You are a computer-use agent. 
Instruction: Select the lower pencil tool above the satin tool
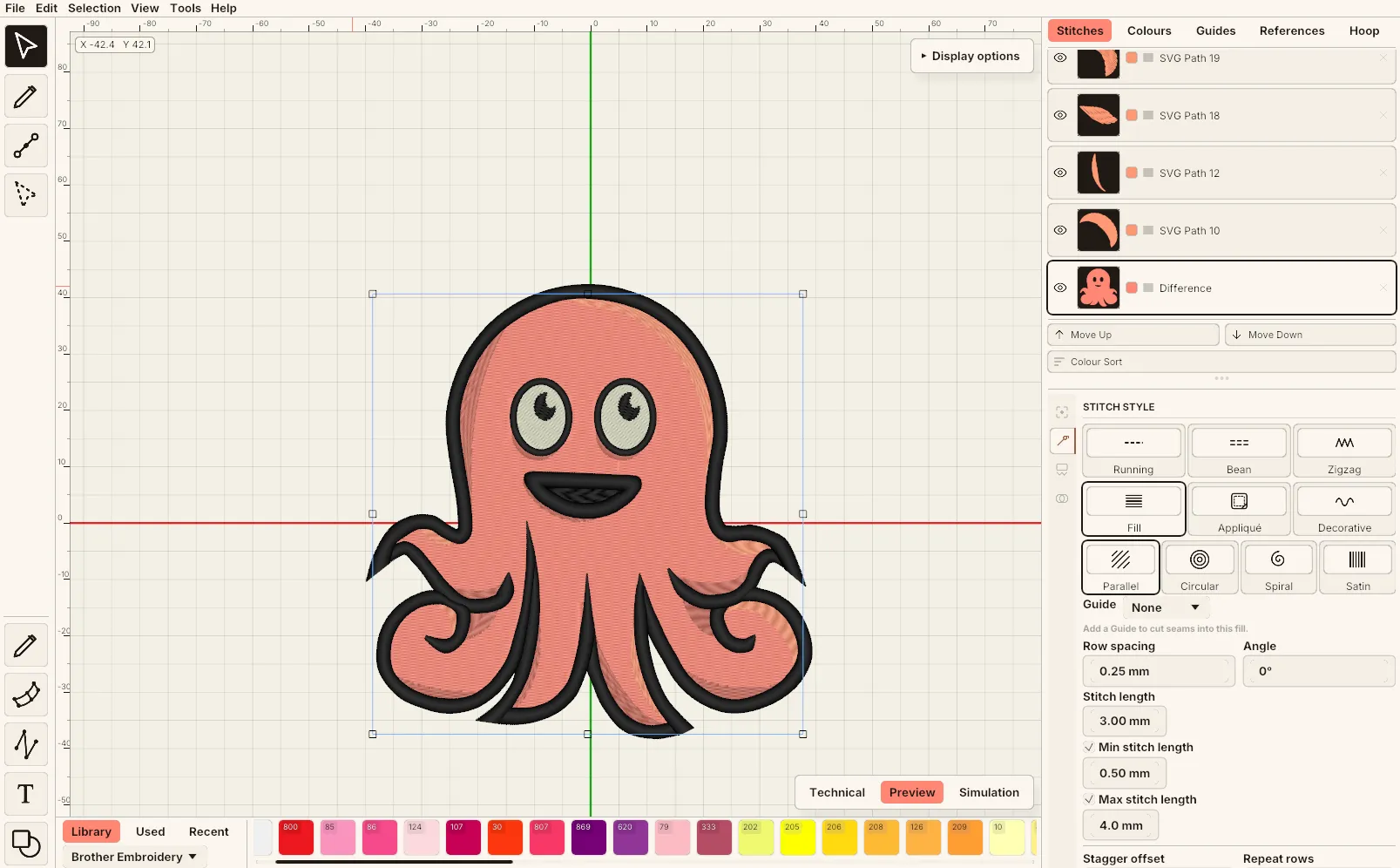(x=26, y=646)
